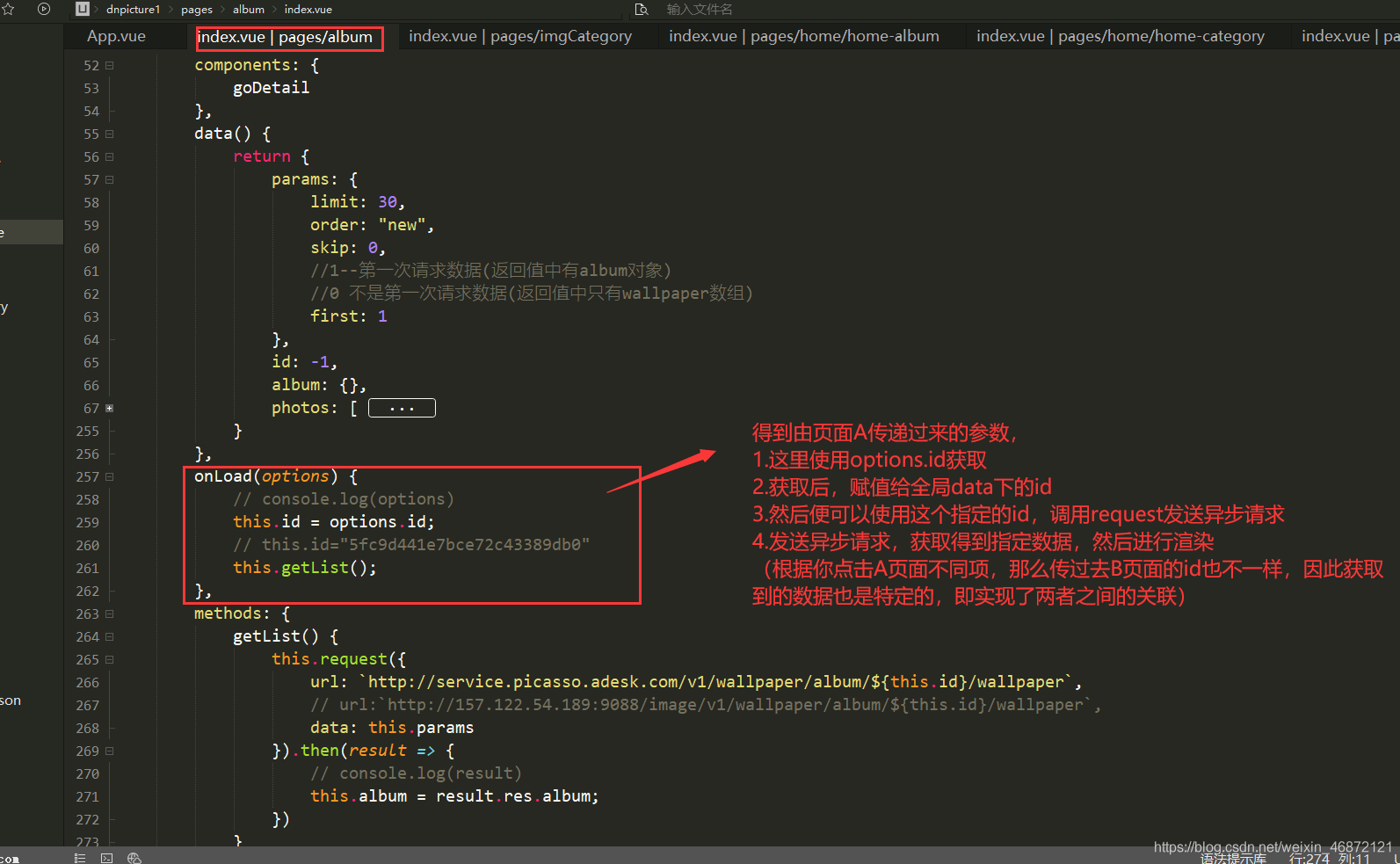
Task: Click the service.picasso.adesk.com url line
Action: (x=696, y=682)
